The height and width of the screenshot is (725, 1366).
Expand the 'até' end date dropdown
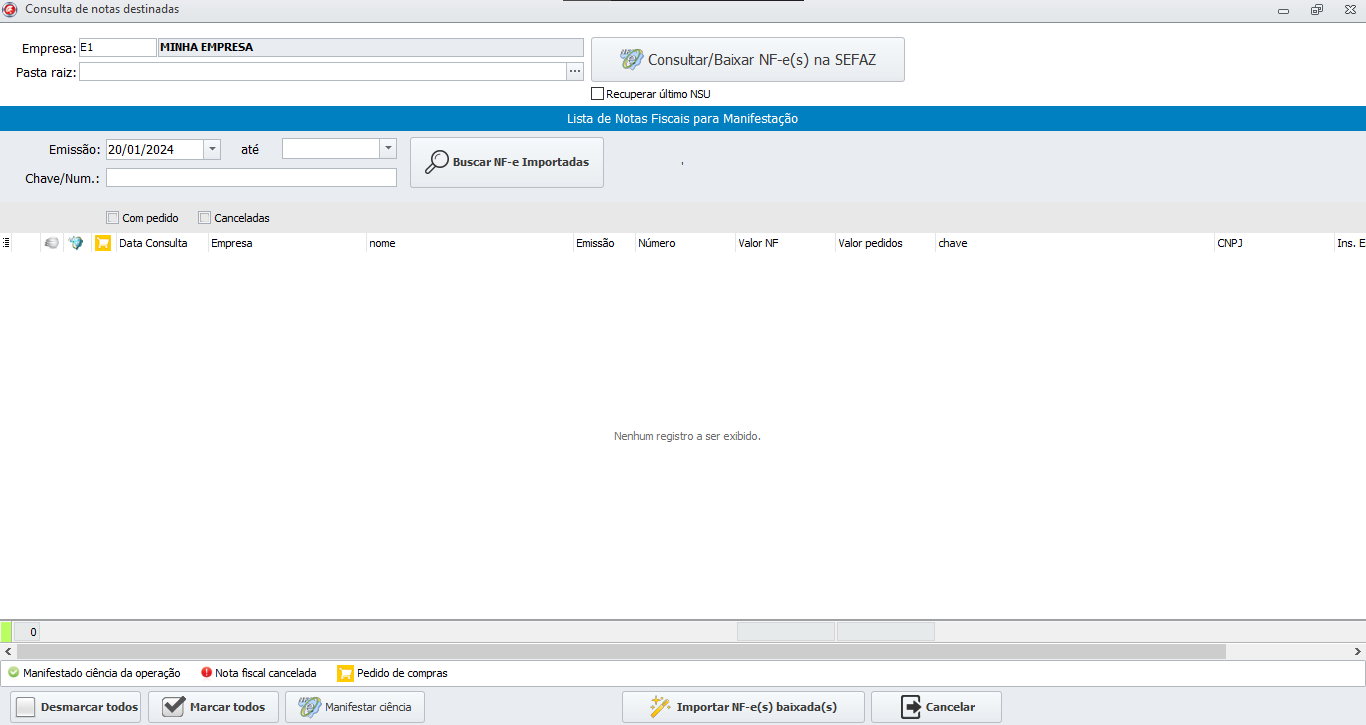coord(388,149)
